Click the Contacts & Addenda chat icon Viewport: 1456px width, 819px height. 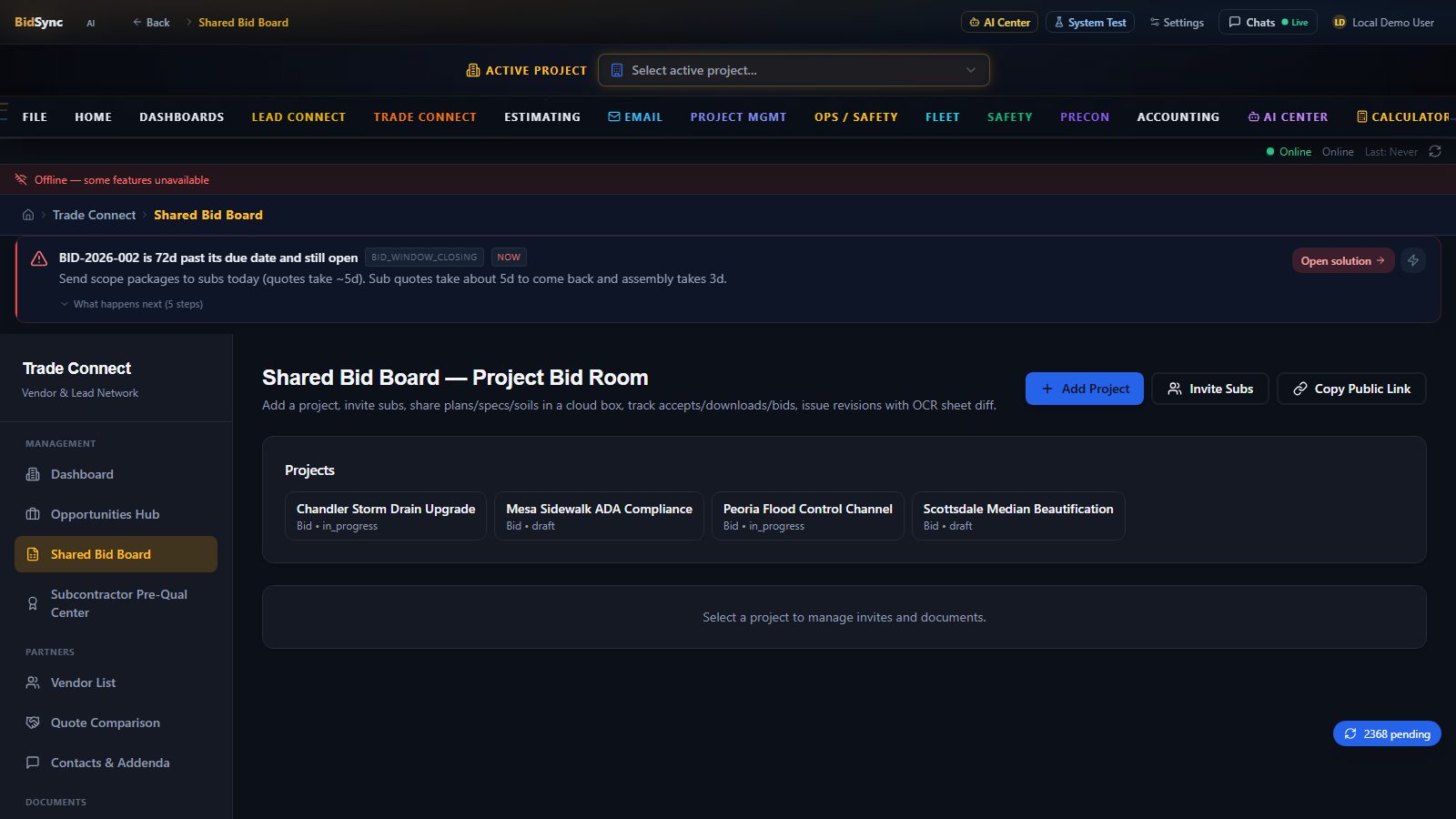tap(33, 763)
